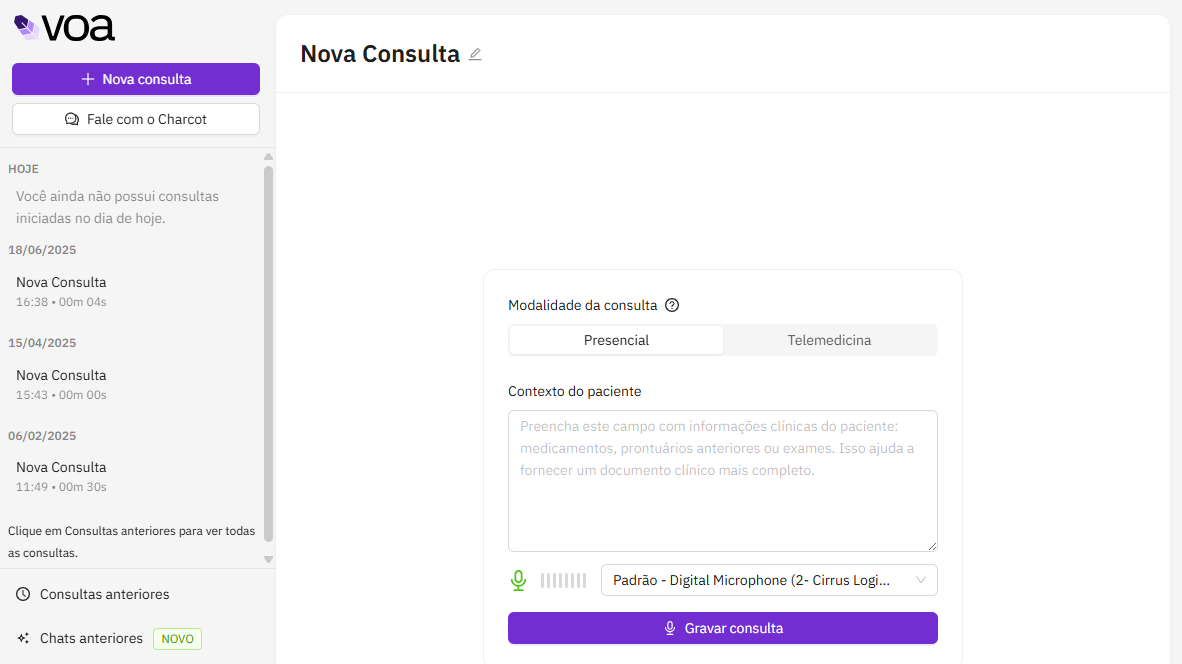Click the clock icon for Consultas anteriores
The width and height of the screenshot is (1182, 664).
click(23, 594)
